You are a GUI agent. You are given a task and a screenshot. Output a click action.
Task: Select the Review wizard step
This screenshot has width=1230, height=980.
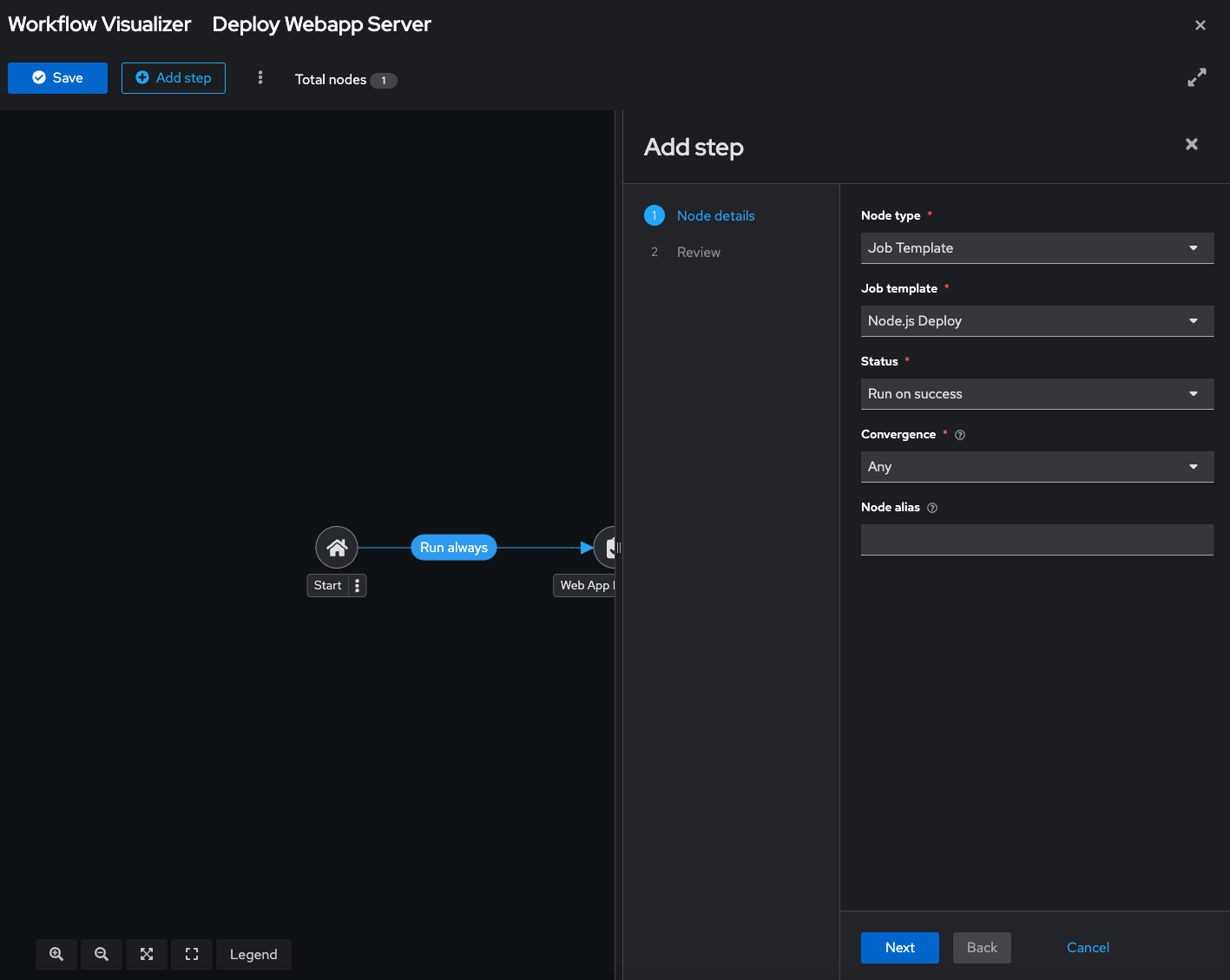click(698, 253)
